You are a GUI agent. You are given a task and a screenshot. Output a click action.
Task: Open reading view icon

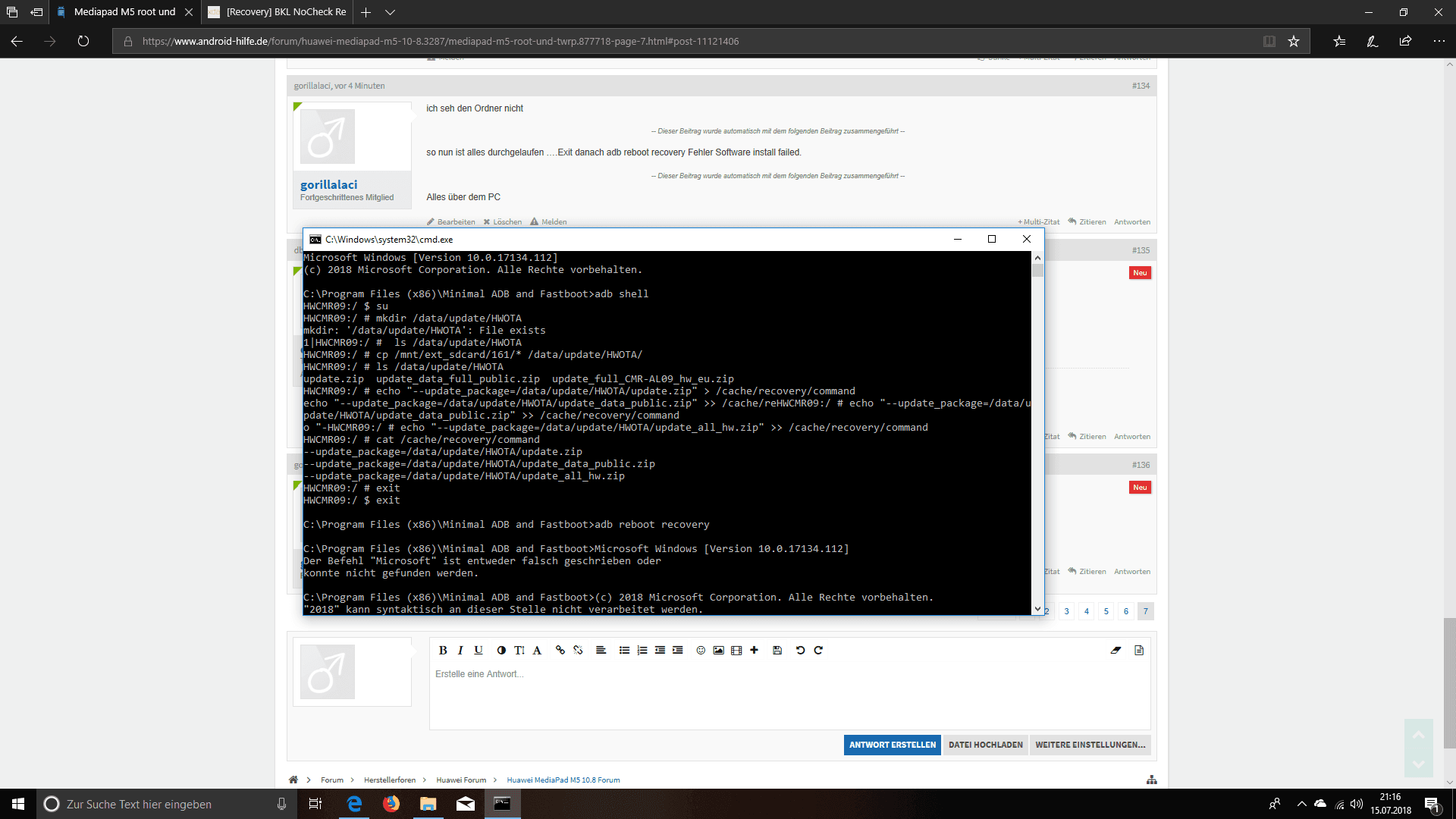click(x=1269, y=41)
